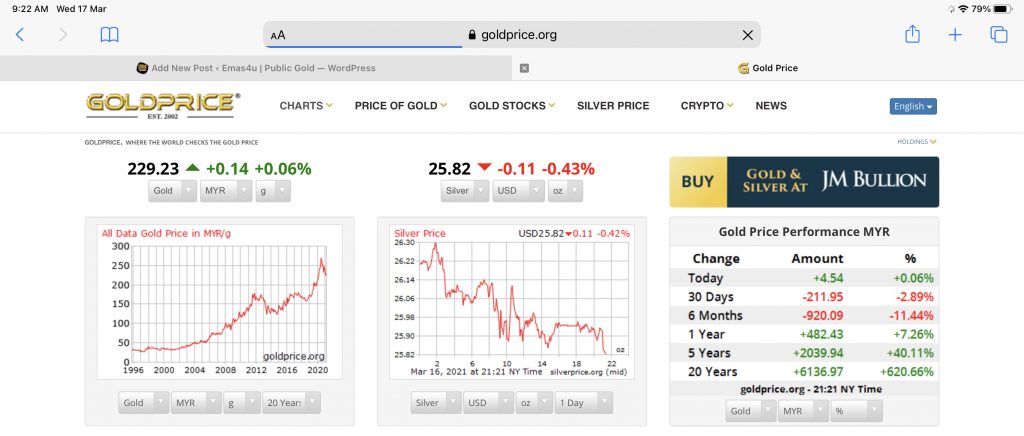Expand the Charts menu
Viewport: 1024px width, 436px height.
click(x=305, y=106)
